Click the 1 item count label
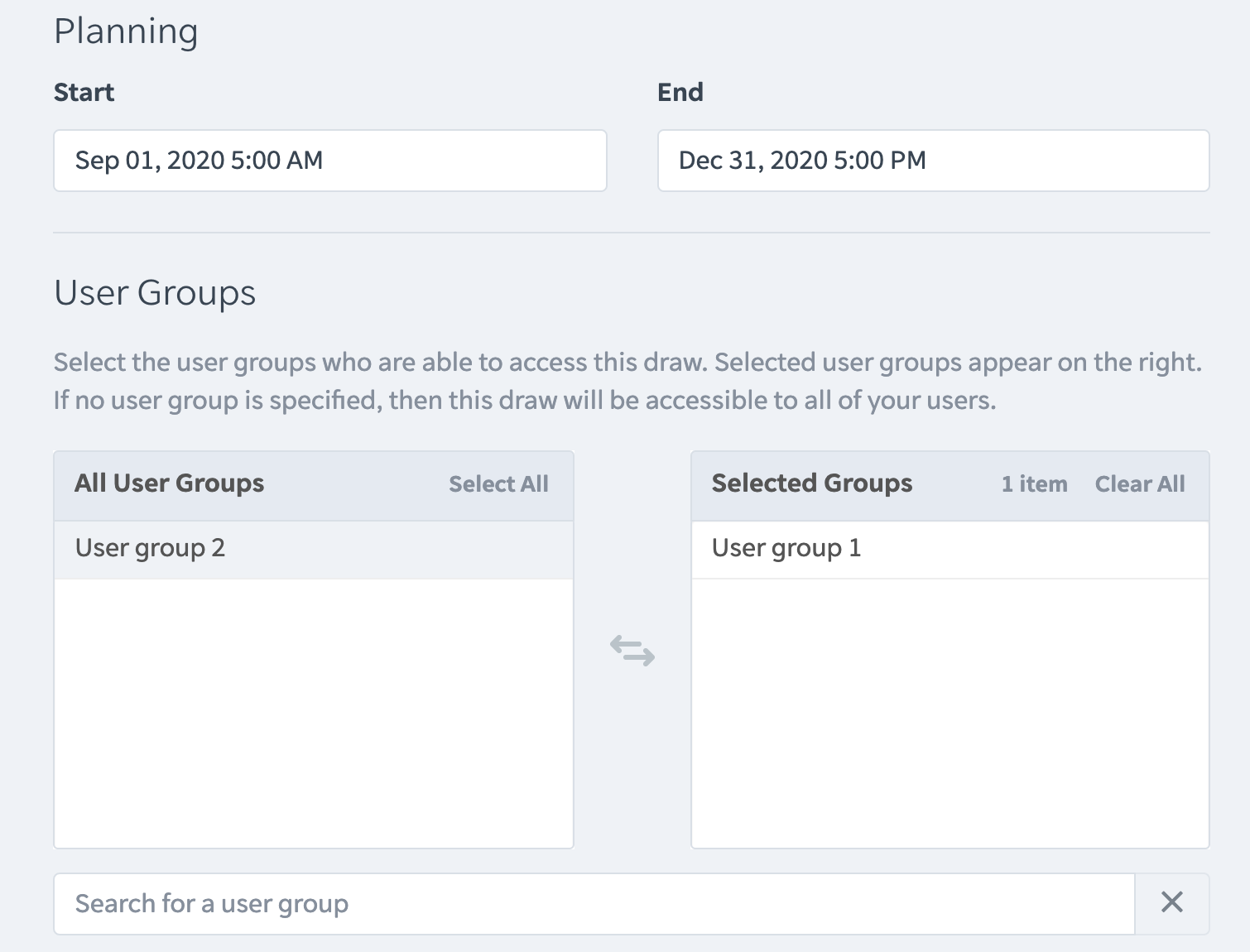The image size is (1250, 952). point(1034,484)
